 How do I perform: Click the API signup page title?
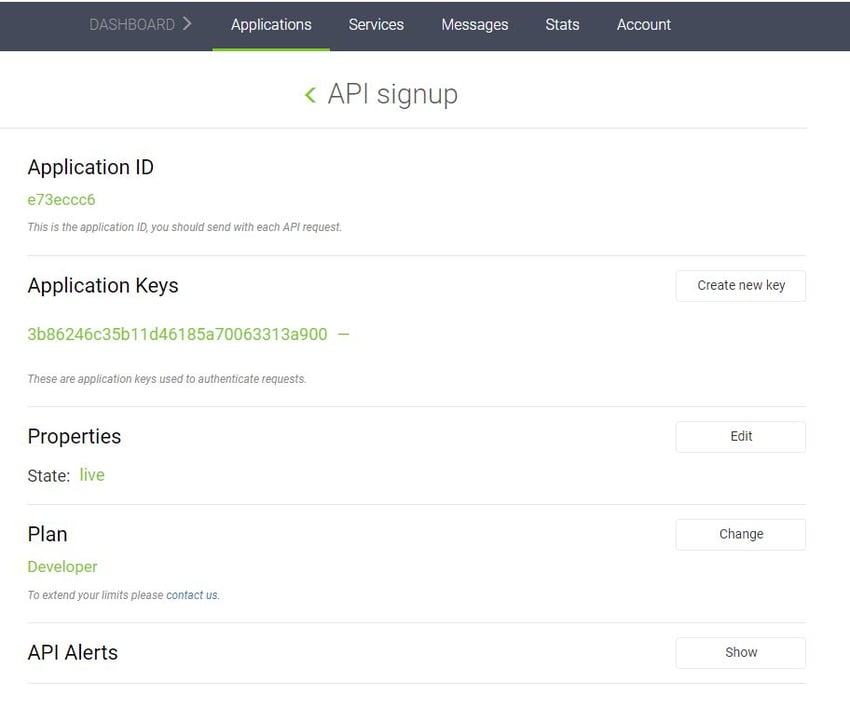[x=392, y=95]
